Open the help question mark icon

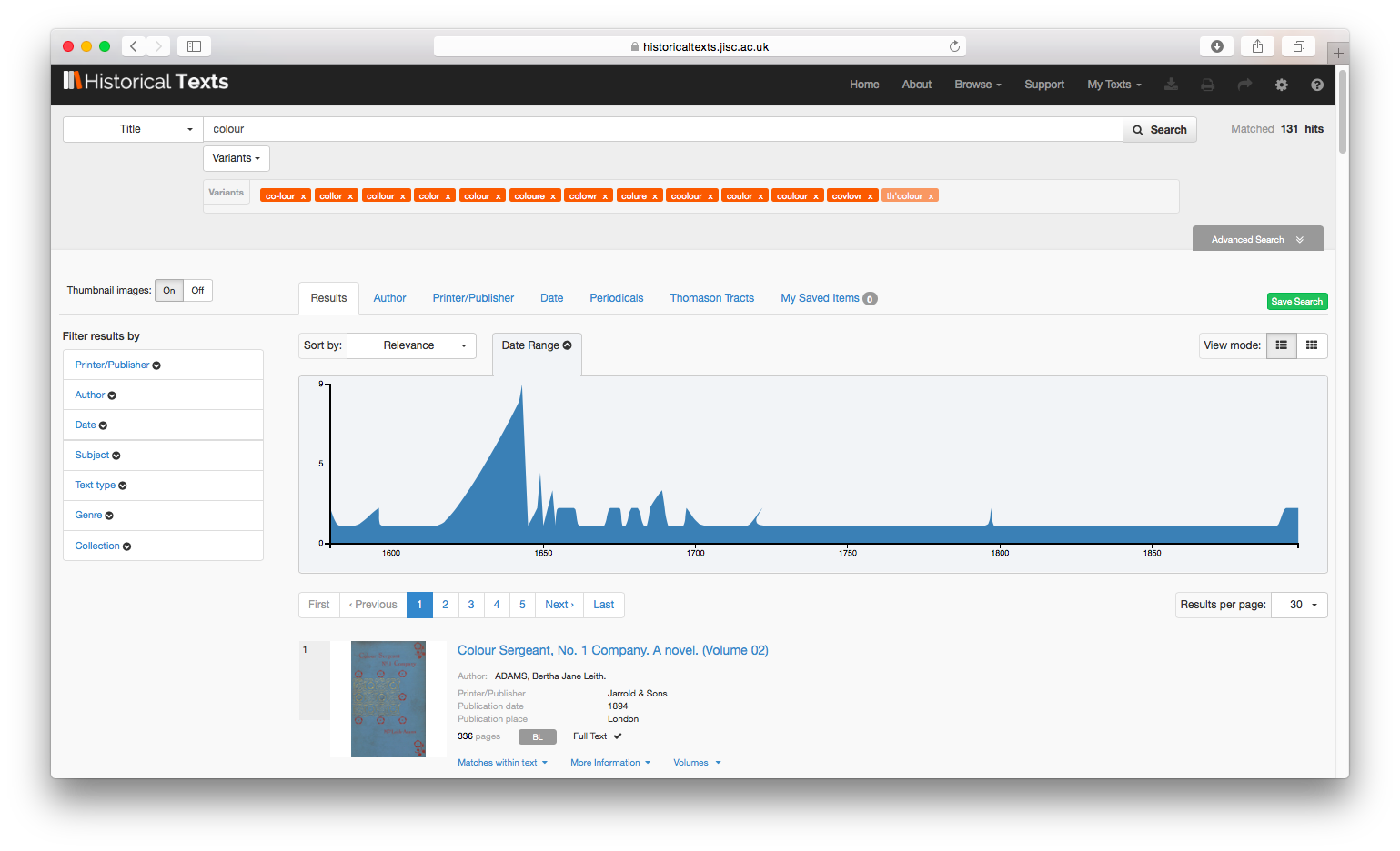(x=1316, y=85)
